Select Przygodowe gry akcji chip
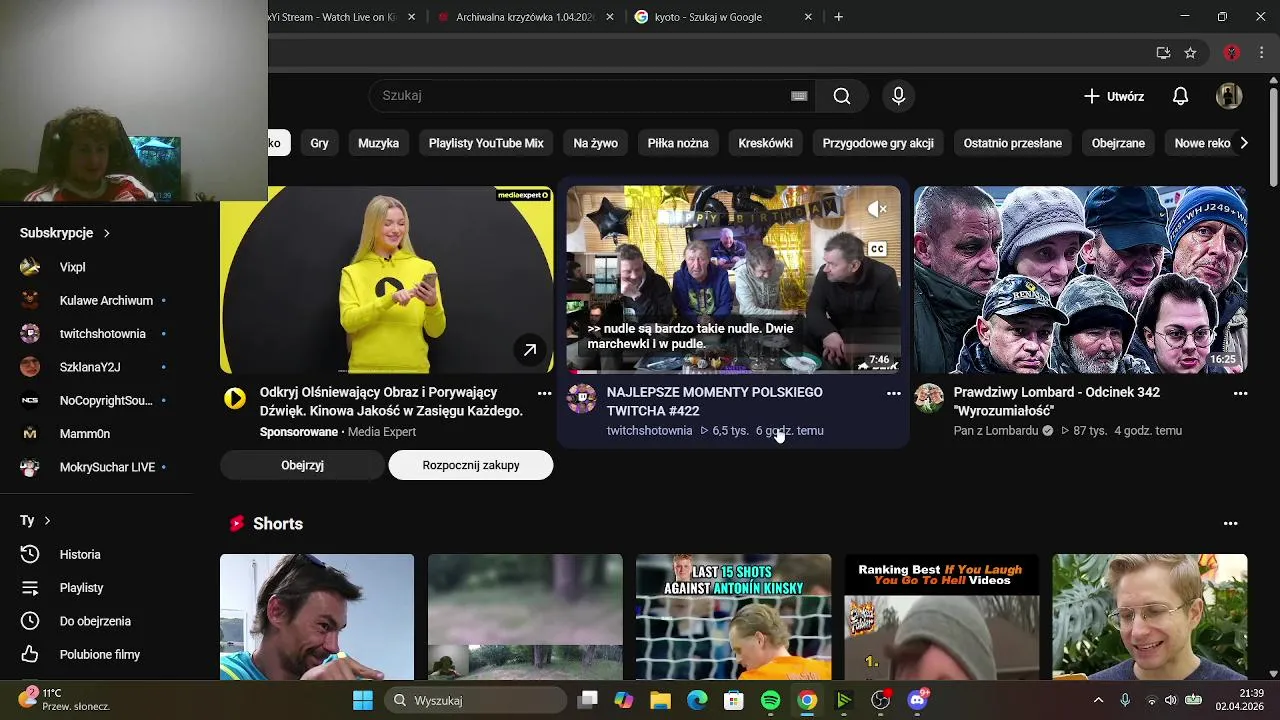This screenshot has width=1280, height=720. (x=878, y=143)
